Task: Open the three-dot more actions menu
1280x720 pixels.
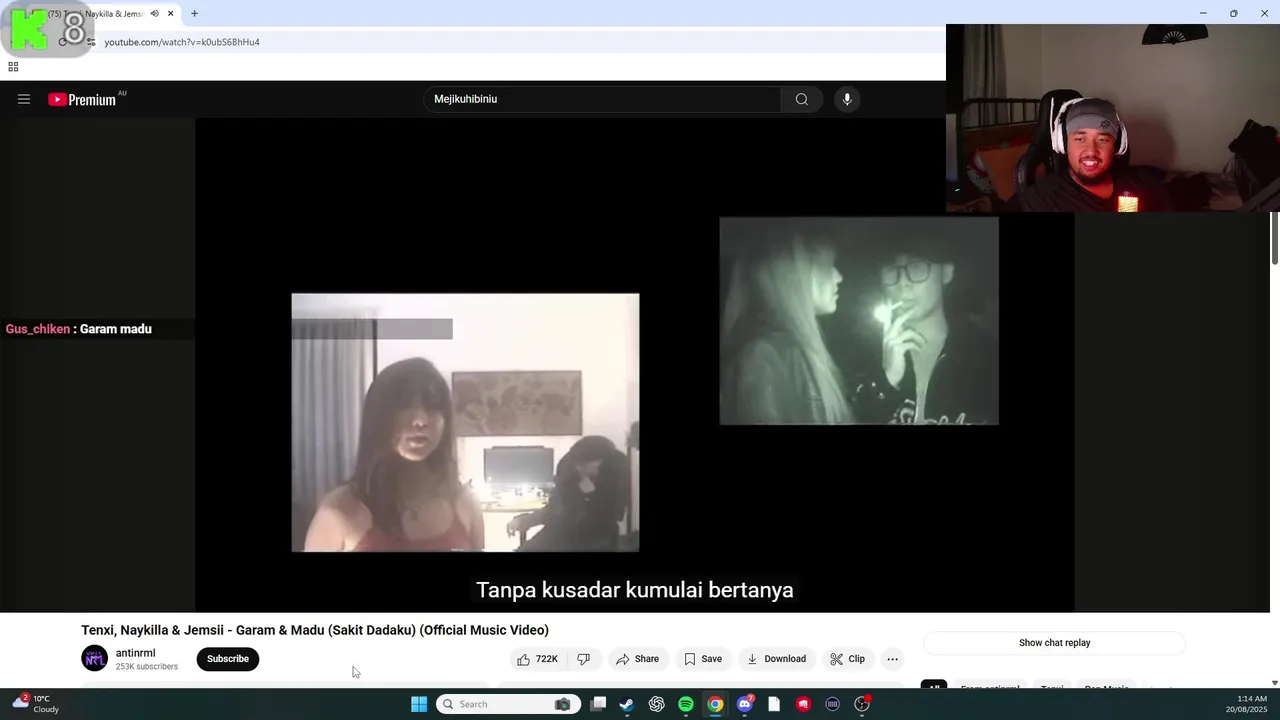Action: coord(892,659)
